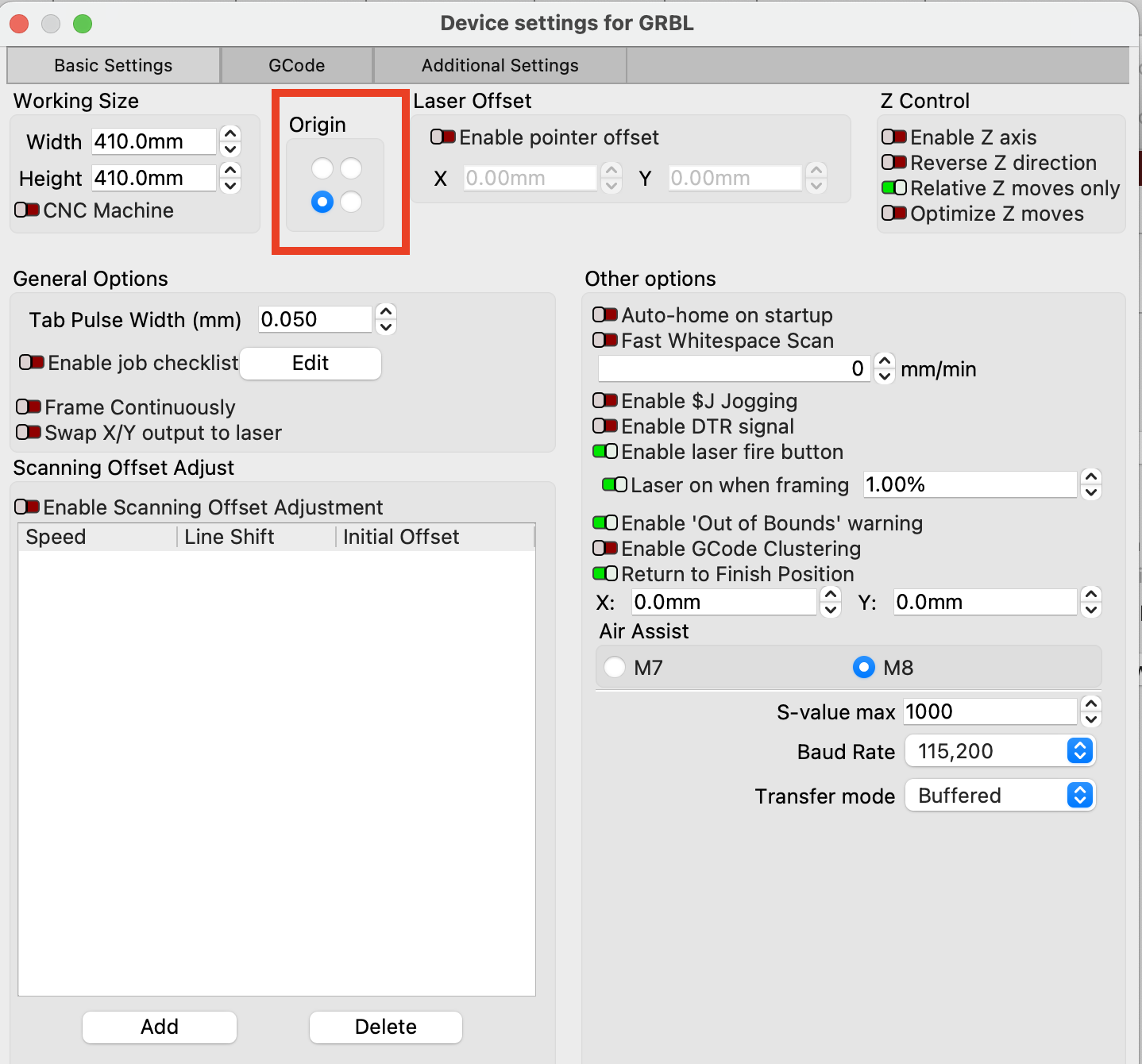Adjust the Width stepper arrows
This screenshot has width=1142, height=1064.
[230, 141]
